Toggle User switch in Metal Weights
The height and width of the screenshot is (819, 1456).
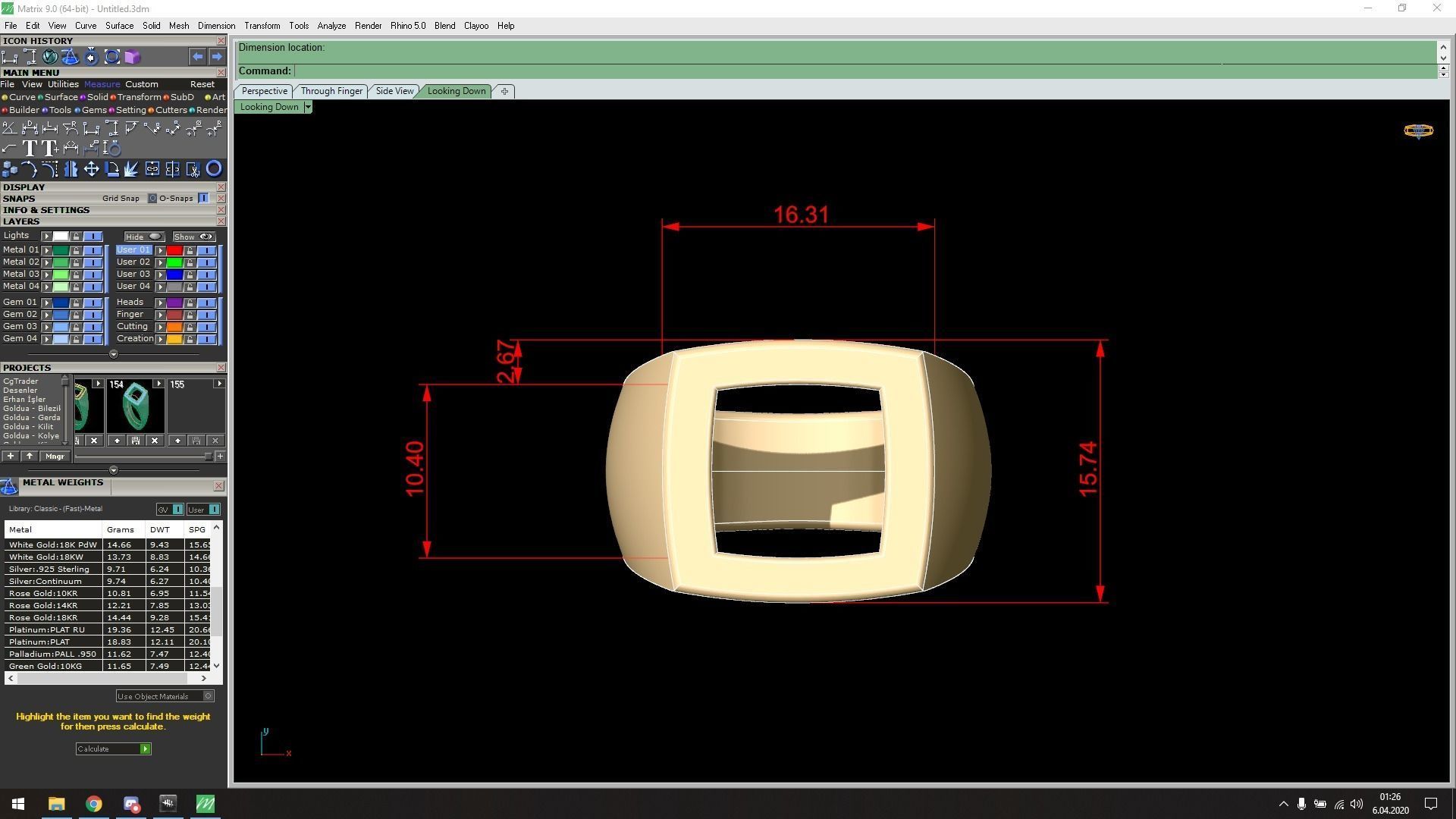[214, 509]
